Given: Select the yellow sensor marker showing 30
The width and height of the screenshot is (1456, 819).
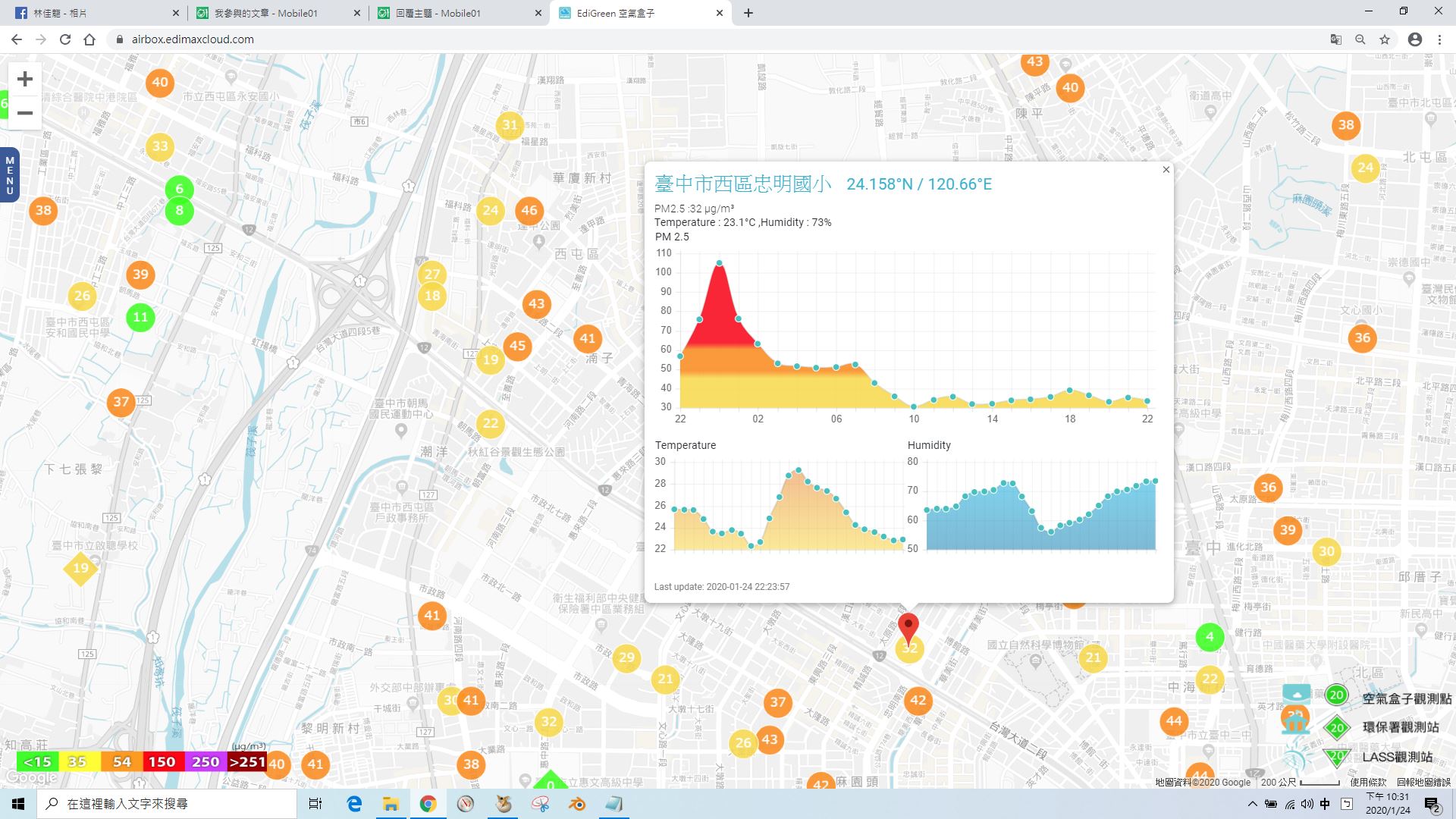Looking at the screenshot, I should pyautogui.click(x=1326, y=552).
